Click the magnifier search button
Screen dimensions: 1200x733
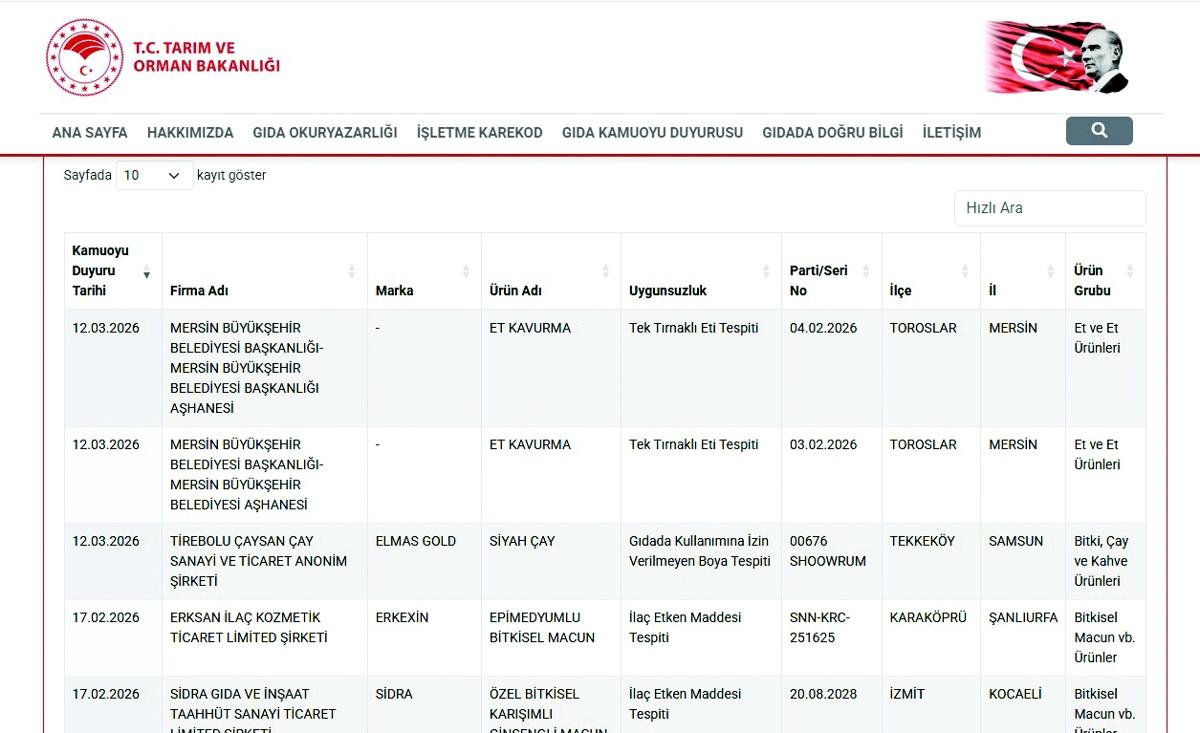point(1099,131)
